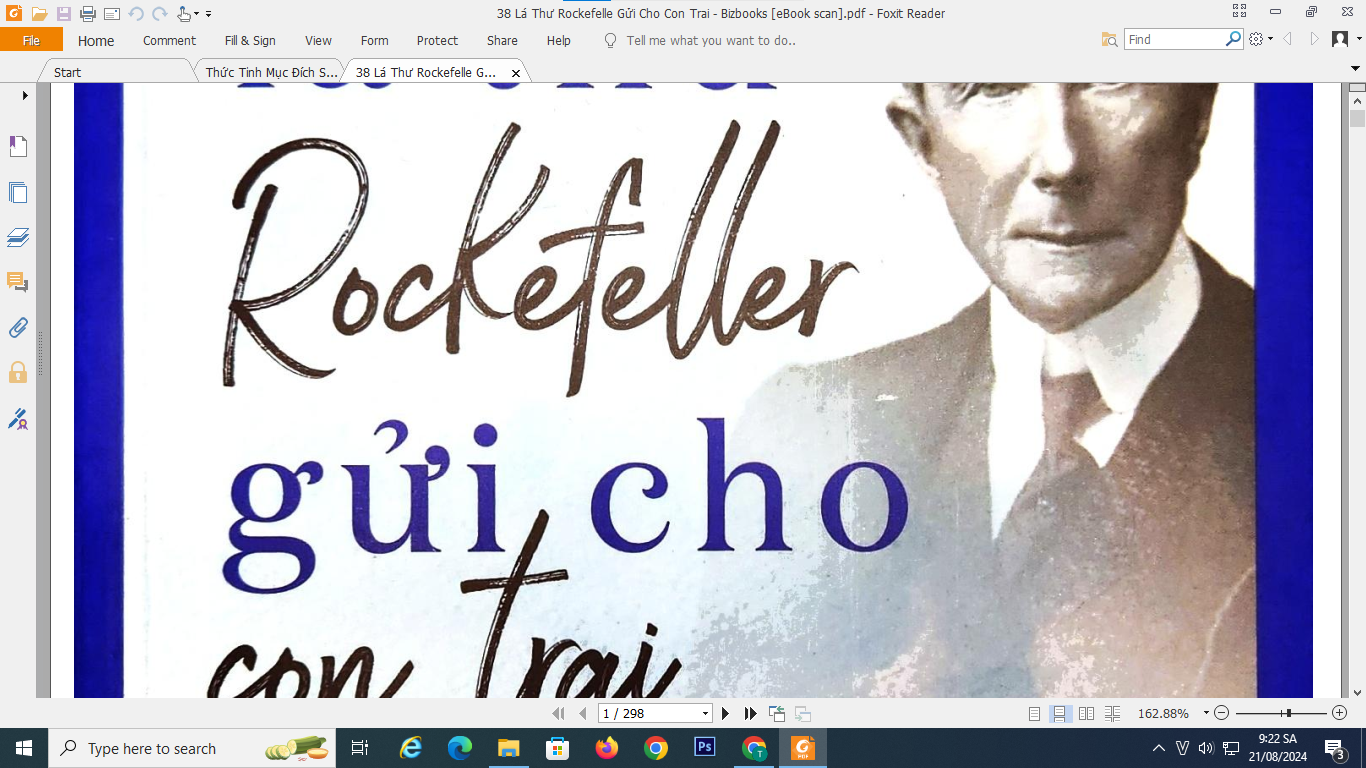Open the Form ribbon tab
The height and width of the screenshot is (768, 1366).
(374, 41)
